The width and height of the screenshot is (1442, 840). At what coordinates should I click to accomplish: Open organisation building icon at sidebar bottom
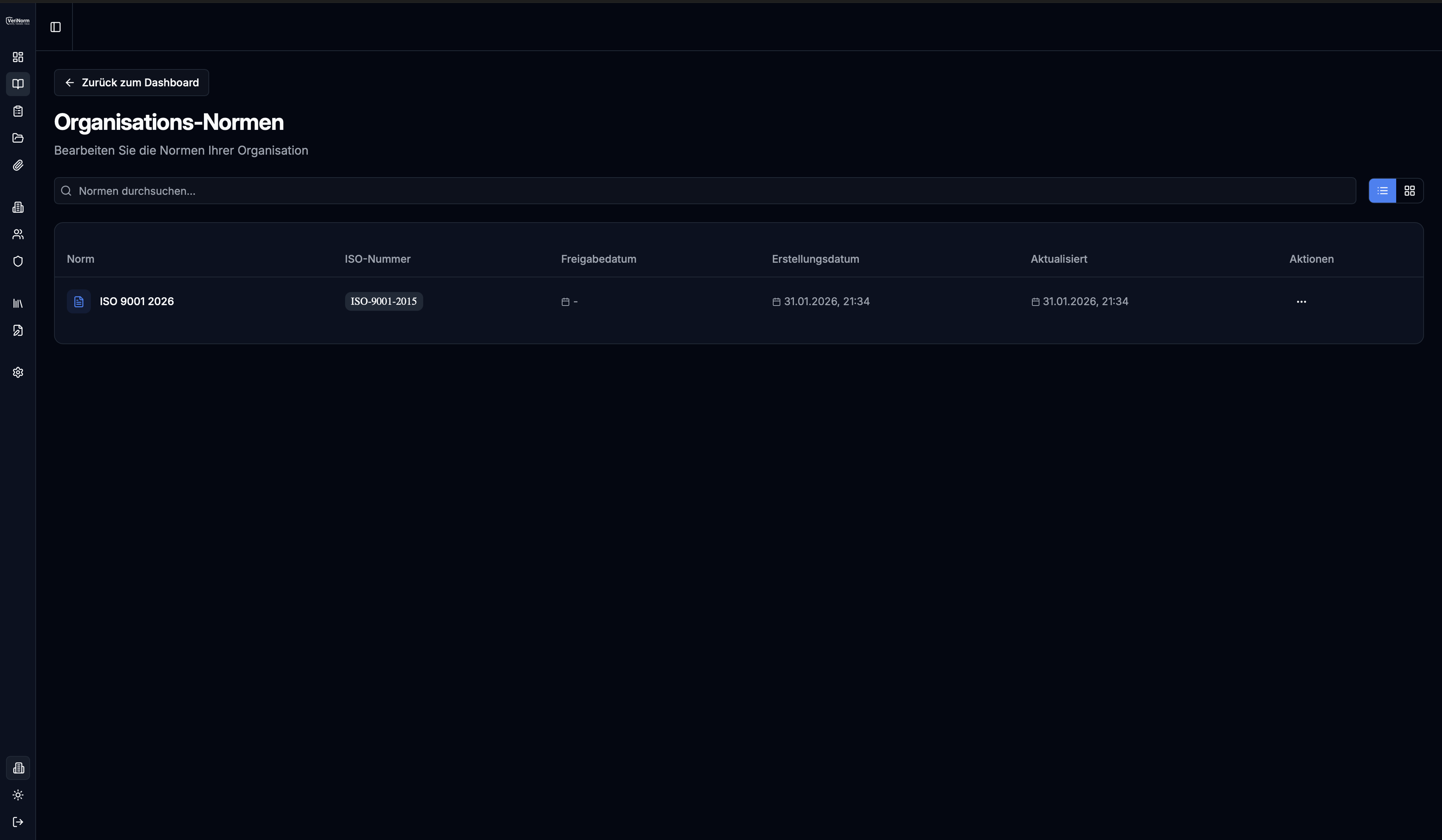tap(18, 768)
